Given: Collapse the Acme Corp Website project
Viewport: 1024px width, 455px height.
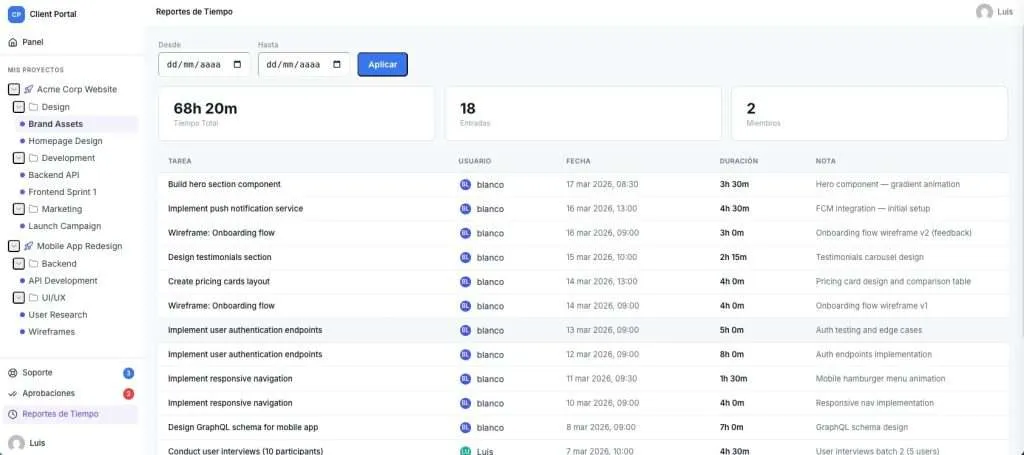Looking at the screenshot, I should pyautogui.click(x=14, y=89).
